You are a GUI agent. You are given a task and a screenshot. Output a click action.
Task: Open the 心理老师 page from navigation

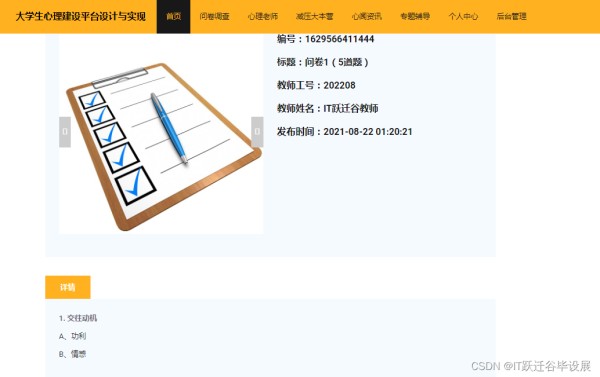pyautogui.click(x=262, y=16)
